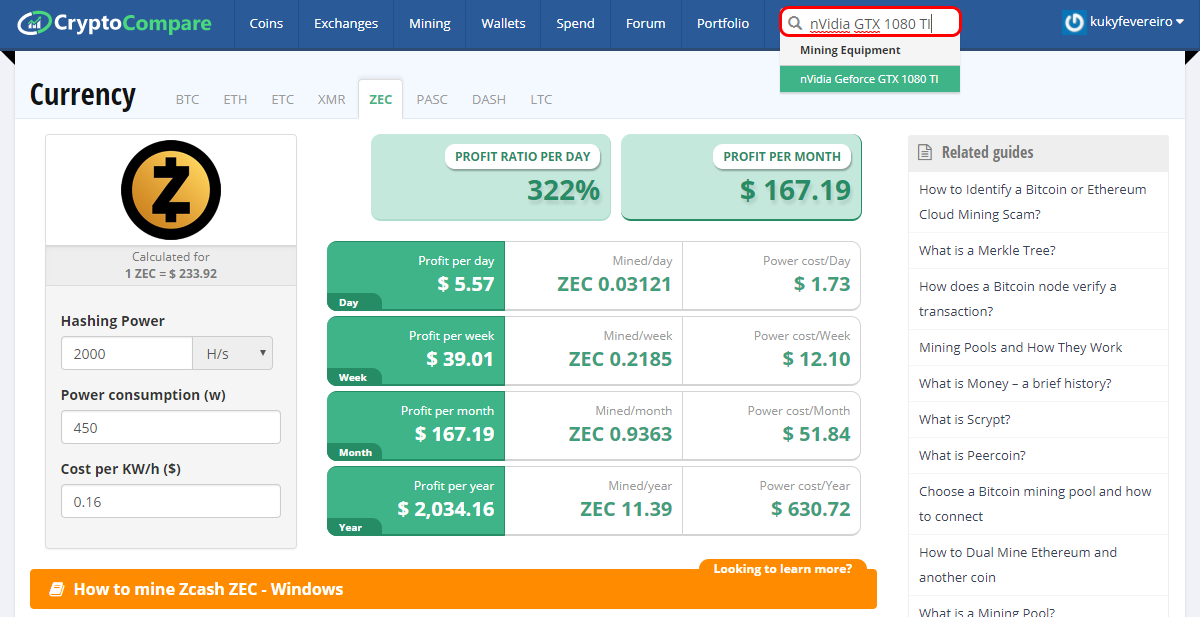Click the Related guides document icon
This screenshot has width=1200, height=617.
[925, 152]
